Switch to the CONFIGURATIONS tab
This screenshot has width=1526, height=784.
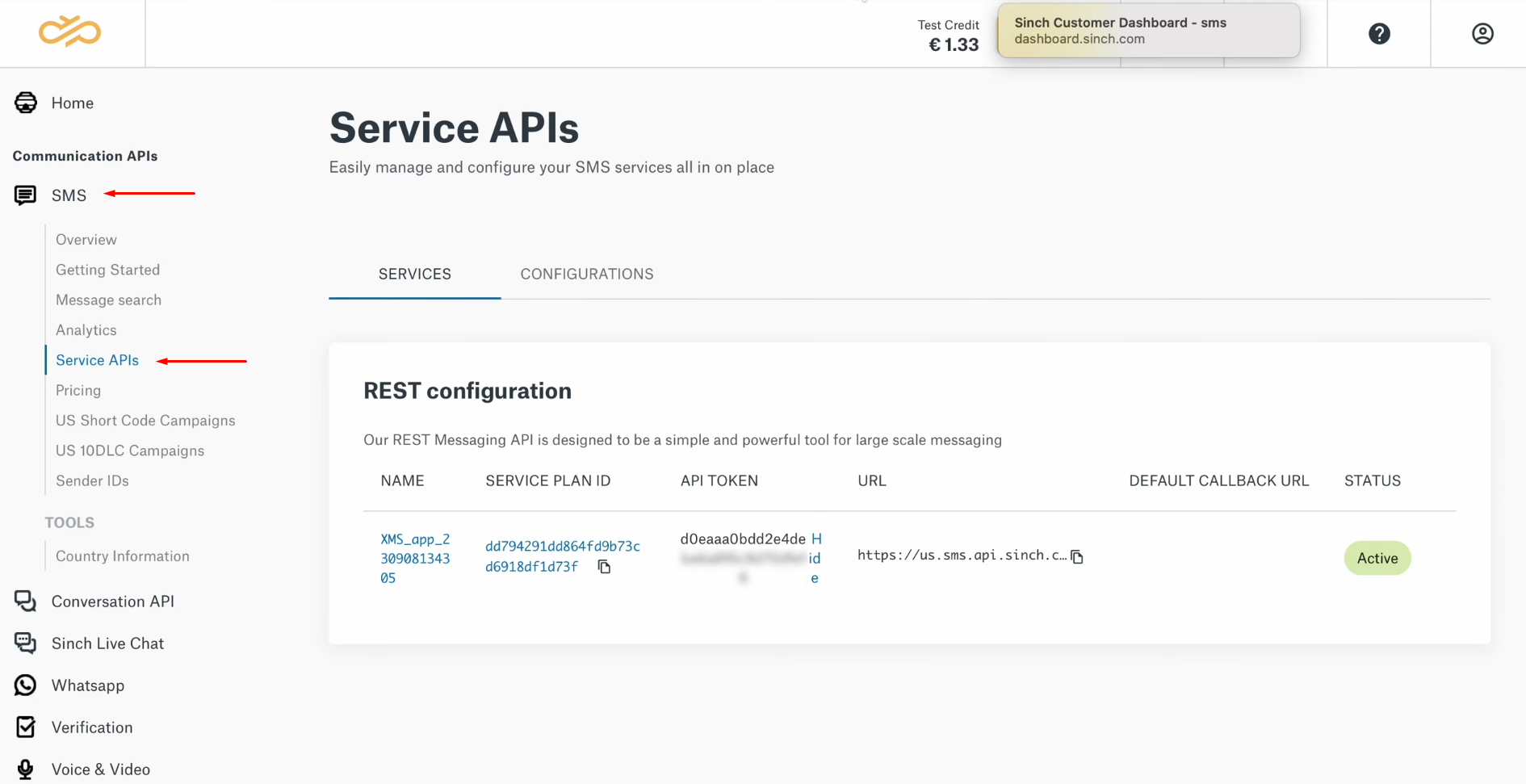point(587,274)
